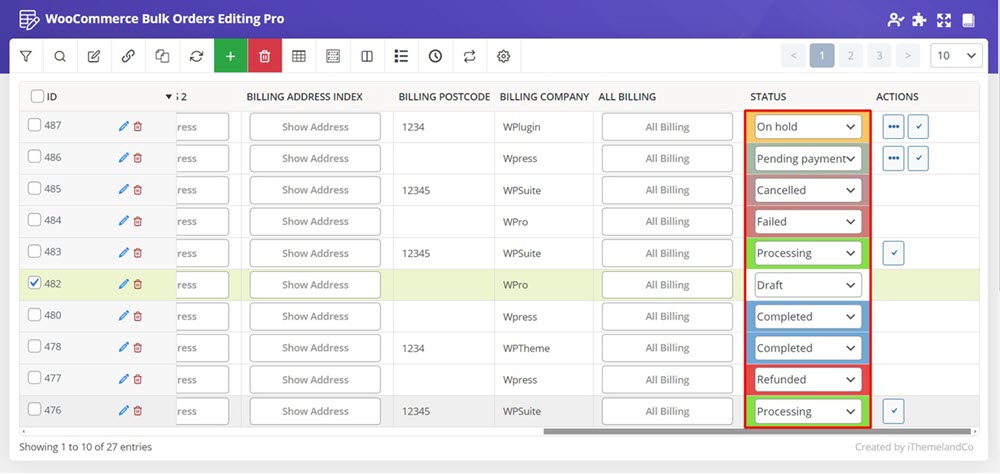Open the settings gear icon
The image size is (1000, 474).
click(503, 56)
